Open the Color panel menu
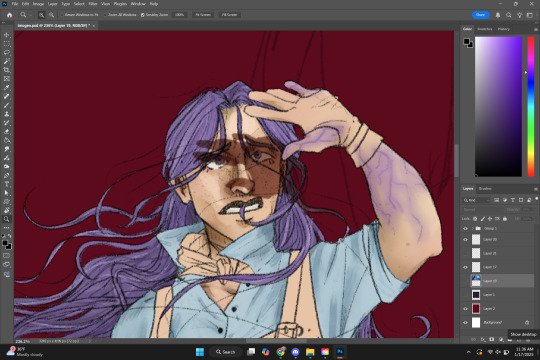This screenshot has height=360, width=540. [x=536, y=29]
